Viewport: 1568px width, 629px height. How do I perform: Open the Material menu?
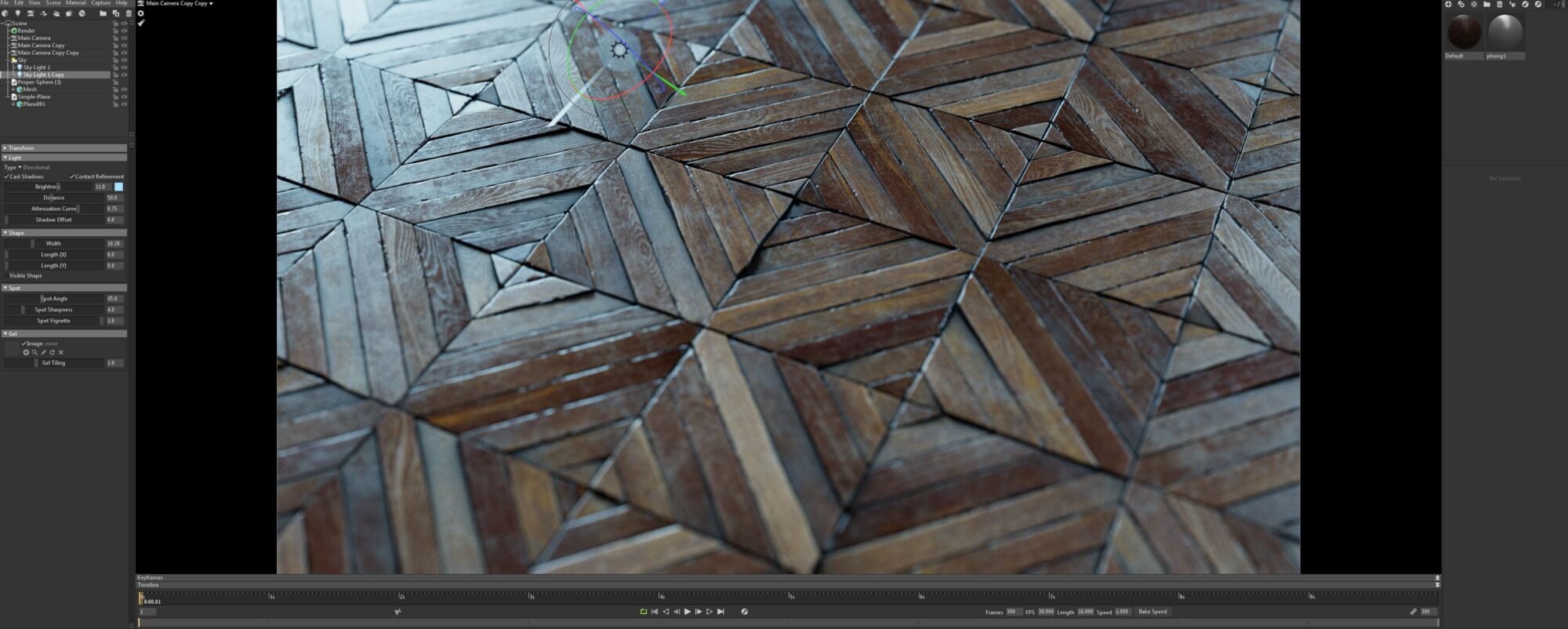[x=76, y=3]
